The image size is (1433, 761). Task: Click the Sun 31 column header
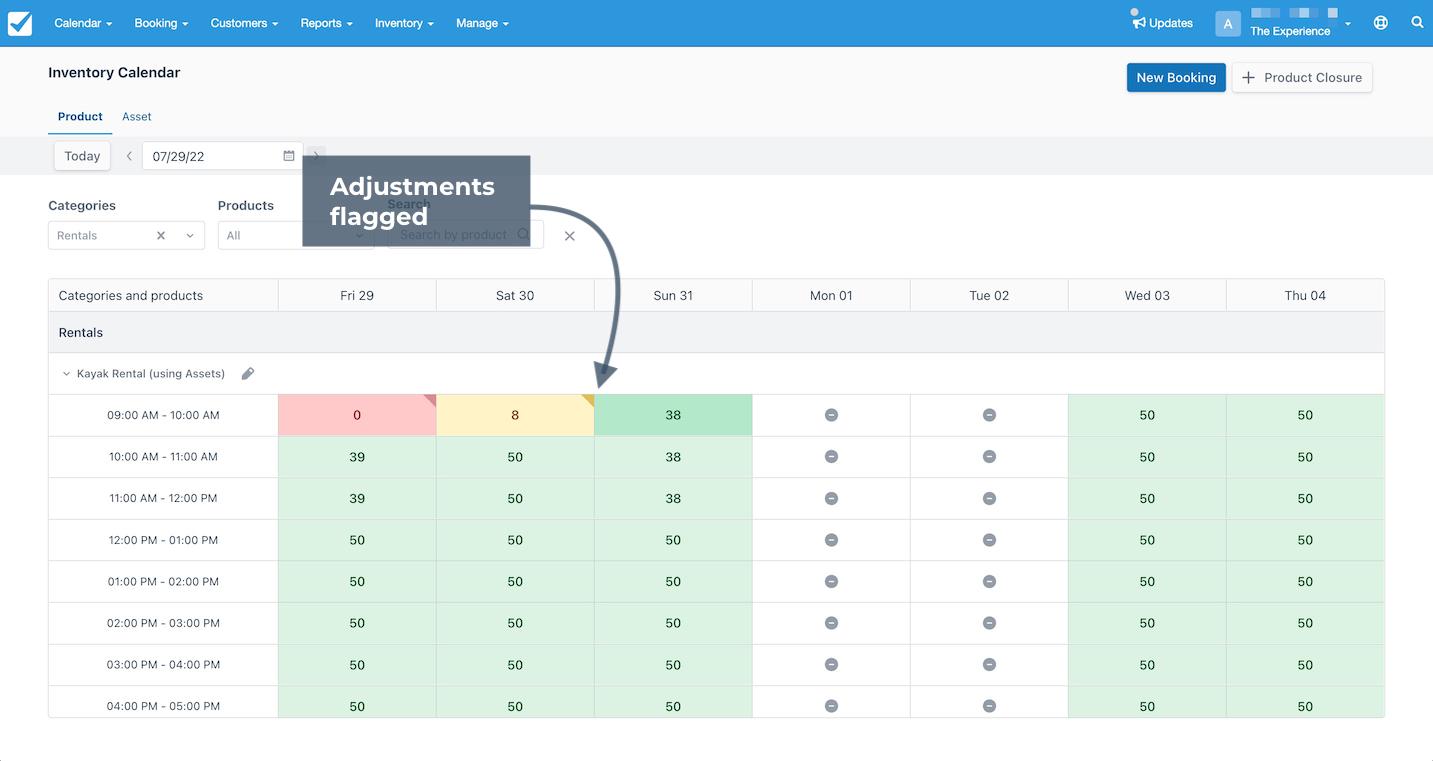[673, 296]
